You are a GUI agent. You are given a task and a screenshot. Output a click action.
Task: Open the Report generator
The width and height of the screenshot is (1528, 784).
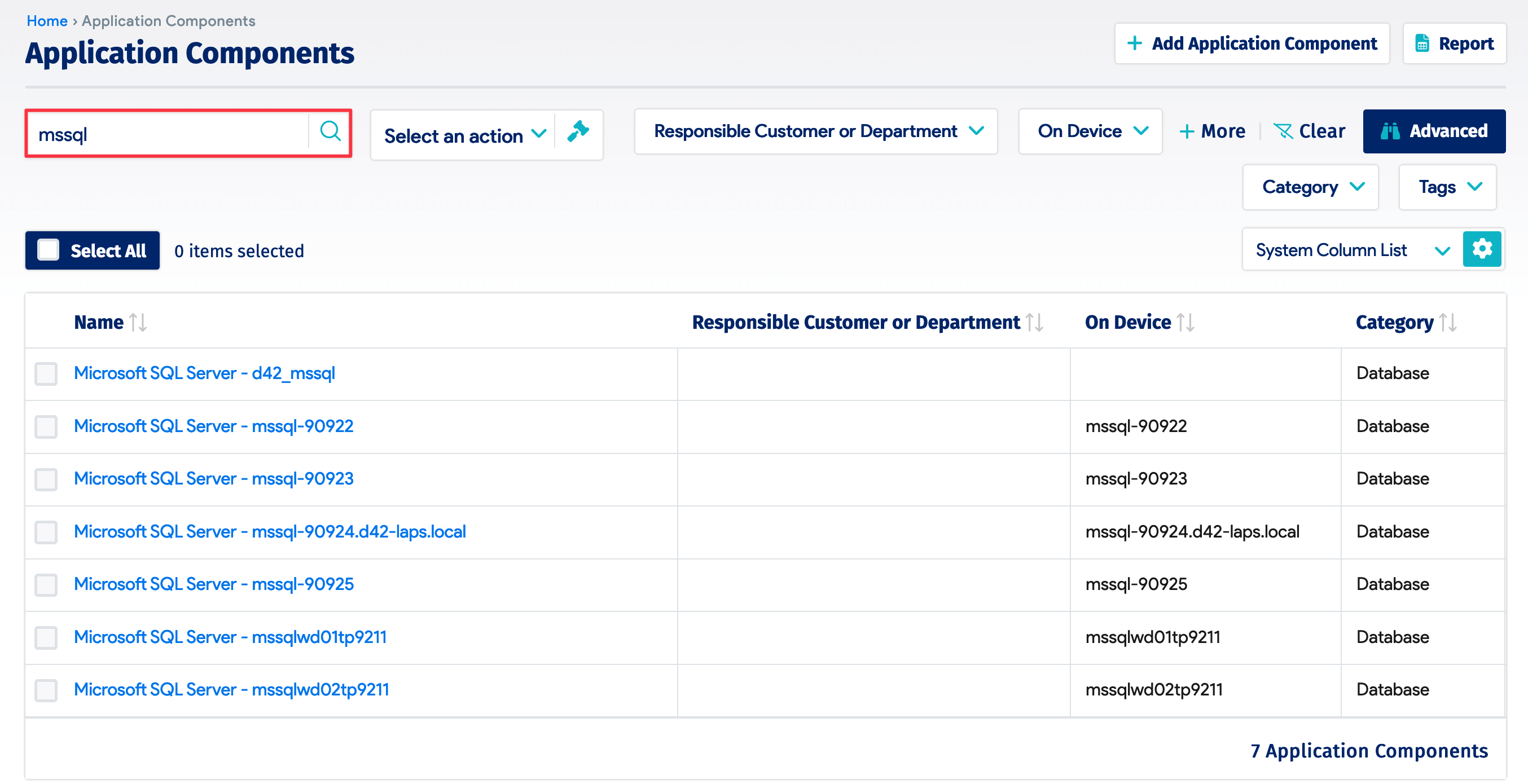coord(1455,43)
